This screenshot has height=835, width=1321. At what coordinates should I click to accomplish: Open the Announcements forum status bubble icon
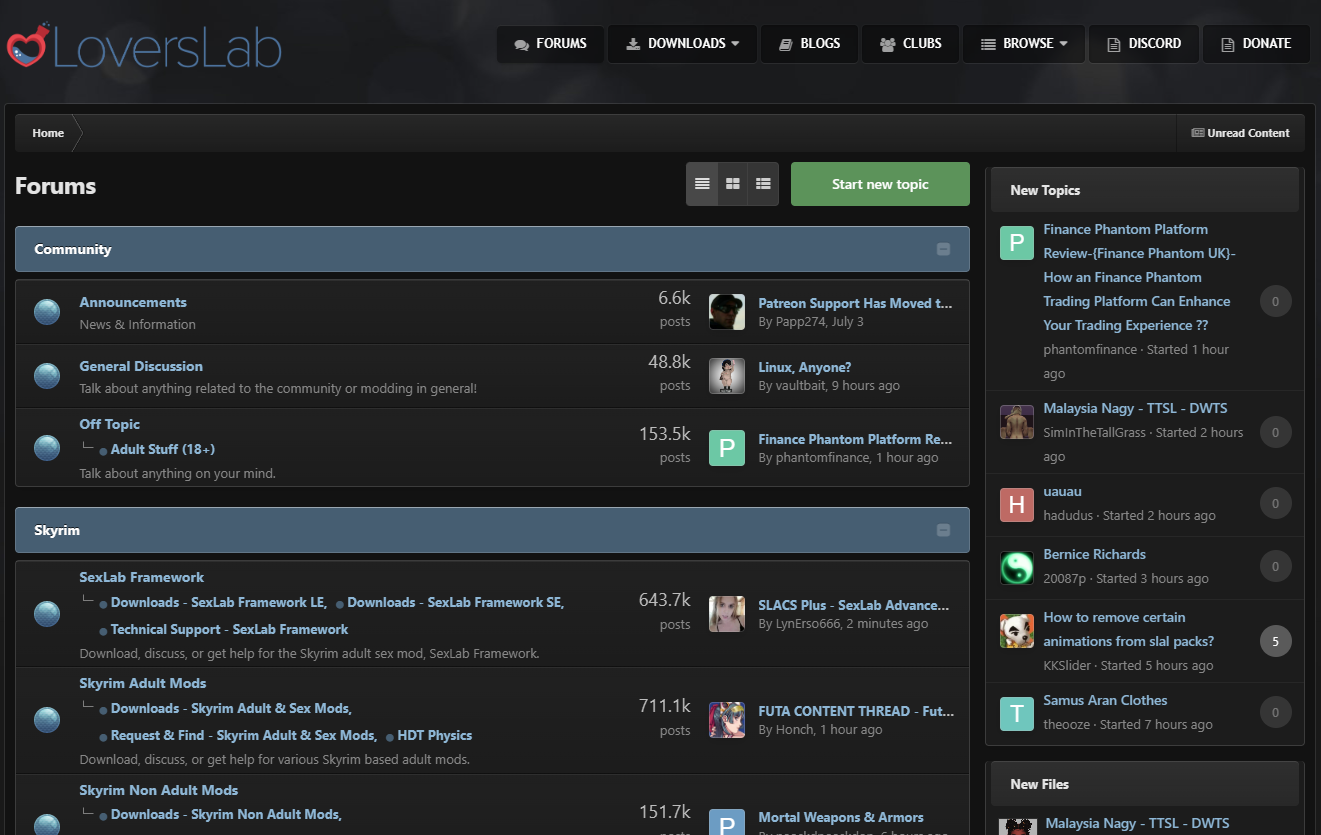[x=47, y=312]
